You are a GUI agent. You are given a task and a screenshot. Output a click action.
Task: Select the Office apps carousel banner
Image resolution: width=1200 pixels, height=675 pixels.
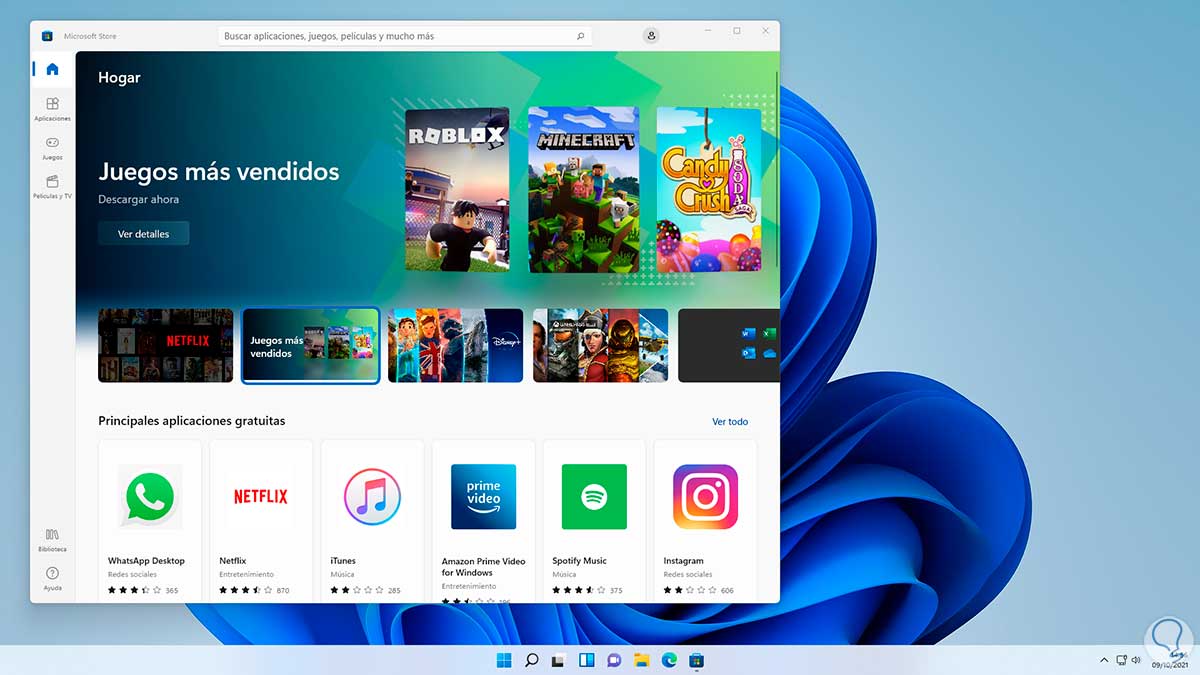click(728, 345)
